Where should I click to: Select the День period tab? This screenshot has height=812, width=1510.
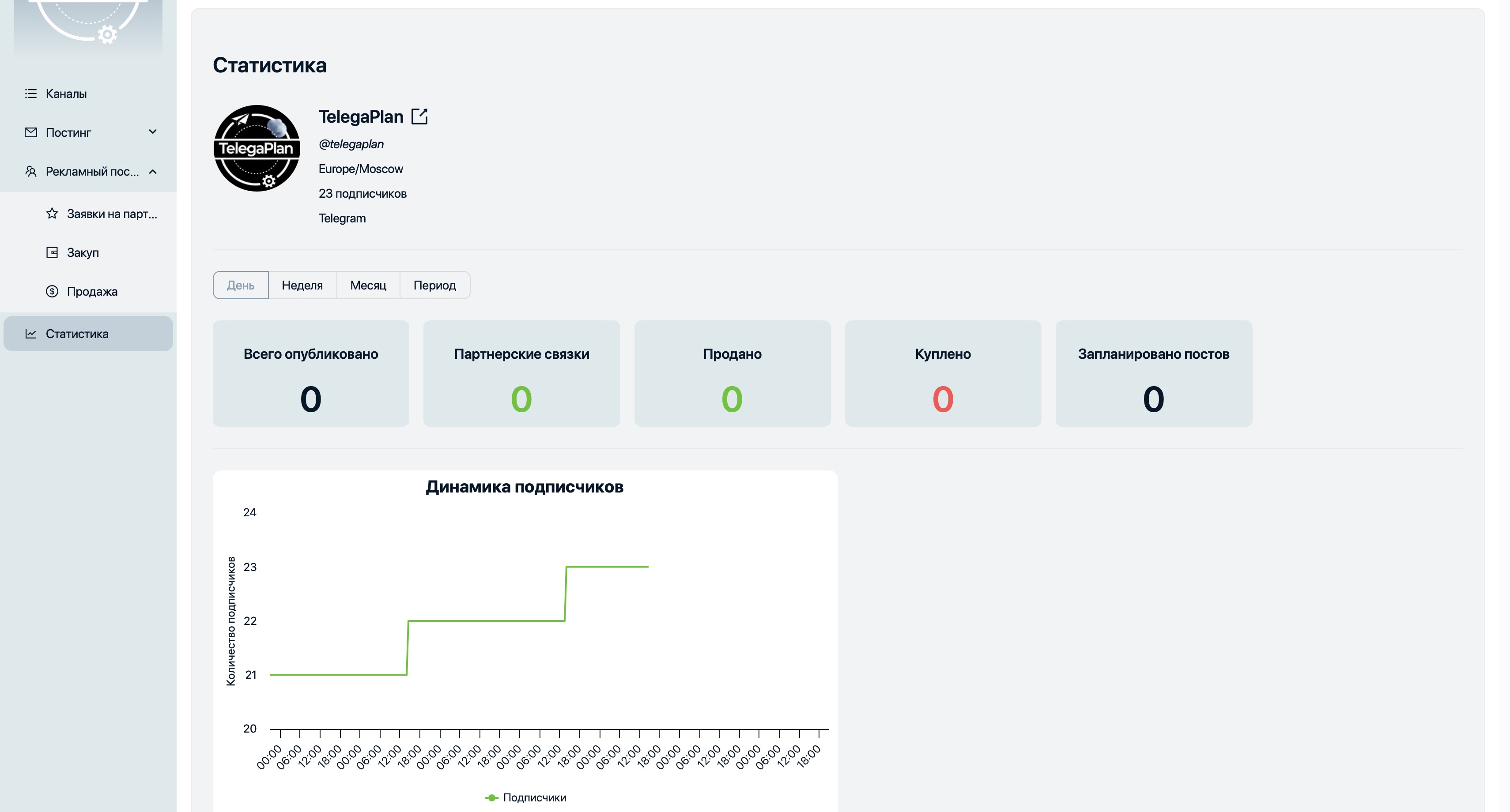pos(240,286)
